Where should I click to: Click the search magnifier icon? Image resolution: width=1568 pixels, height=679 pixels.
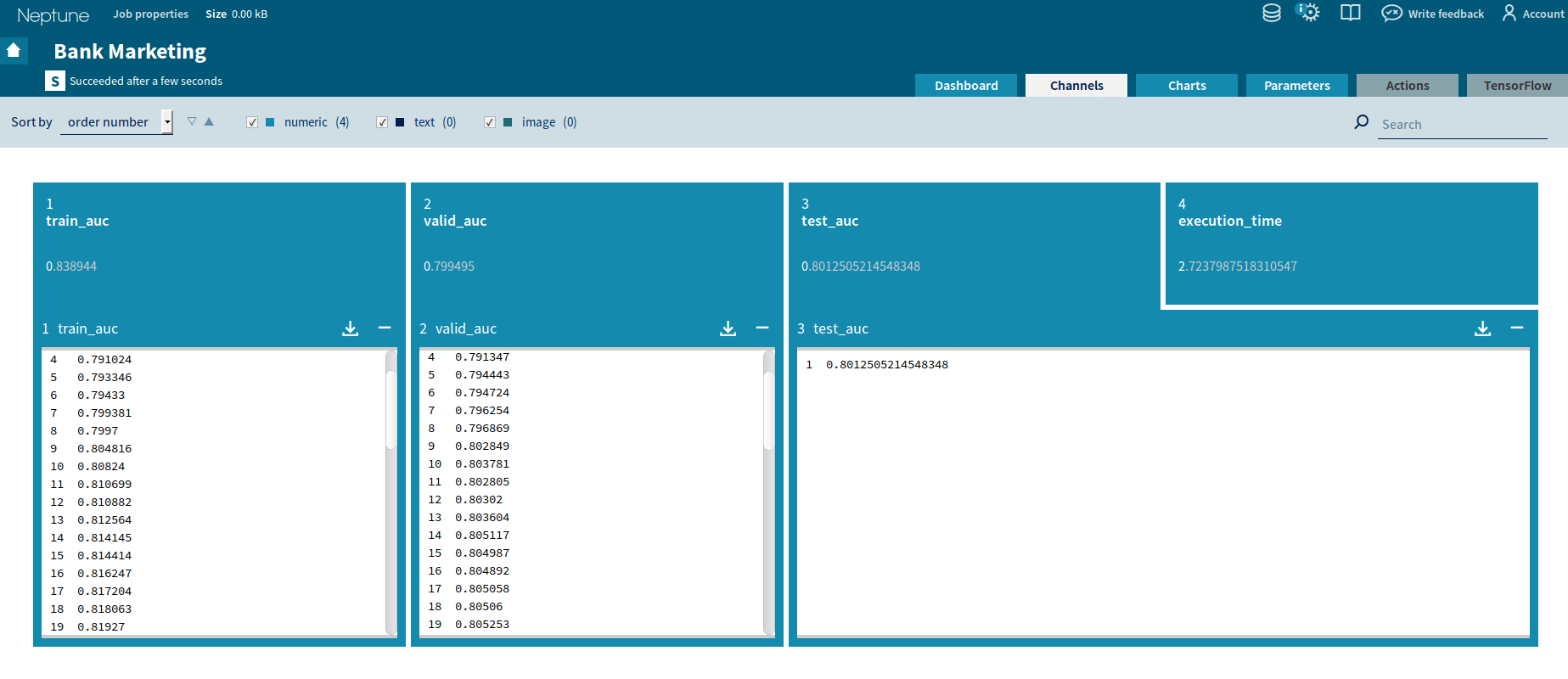pos(1362,122)
